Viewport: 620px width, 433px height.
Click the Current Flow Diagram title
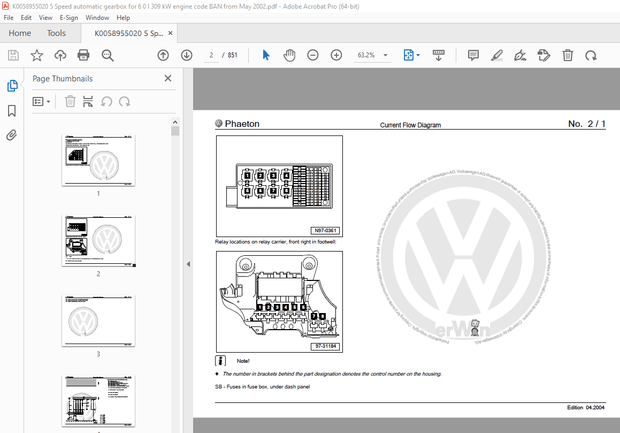[x=410, y=125]
